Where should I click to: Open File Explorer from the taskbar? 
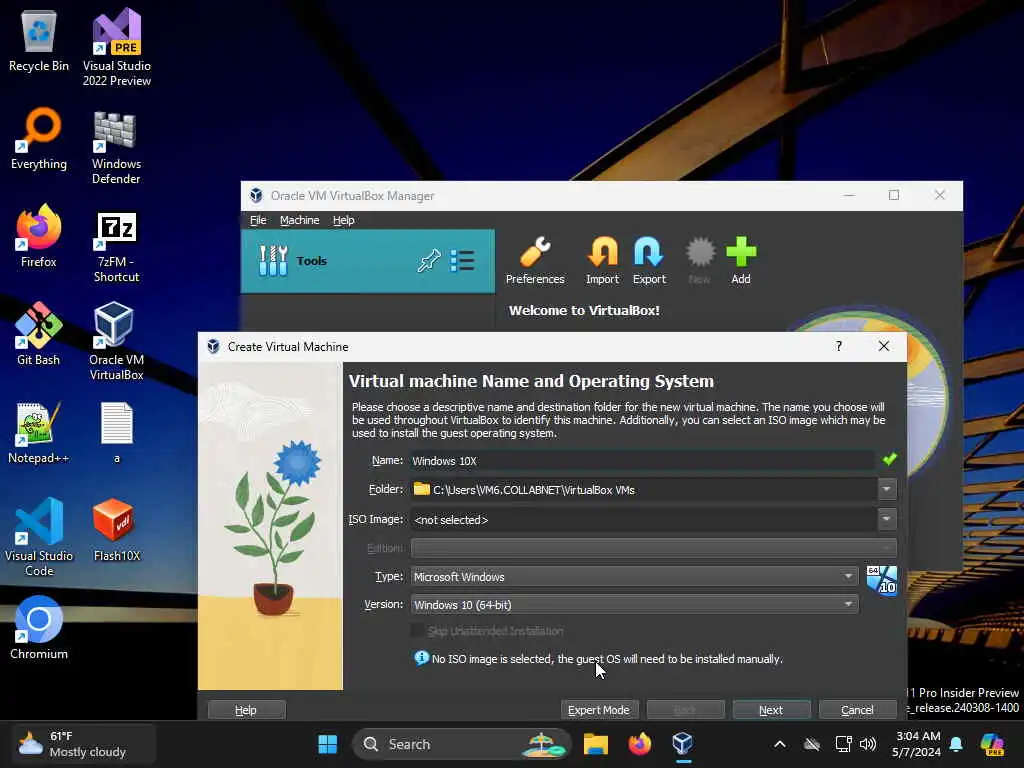(x=596, y=744)
